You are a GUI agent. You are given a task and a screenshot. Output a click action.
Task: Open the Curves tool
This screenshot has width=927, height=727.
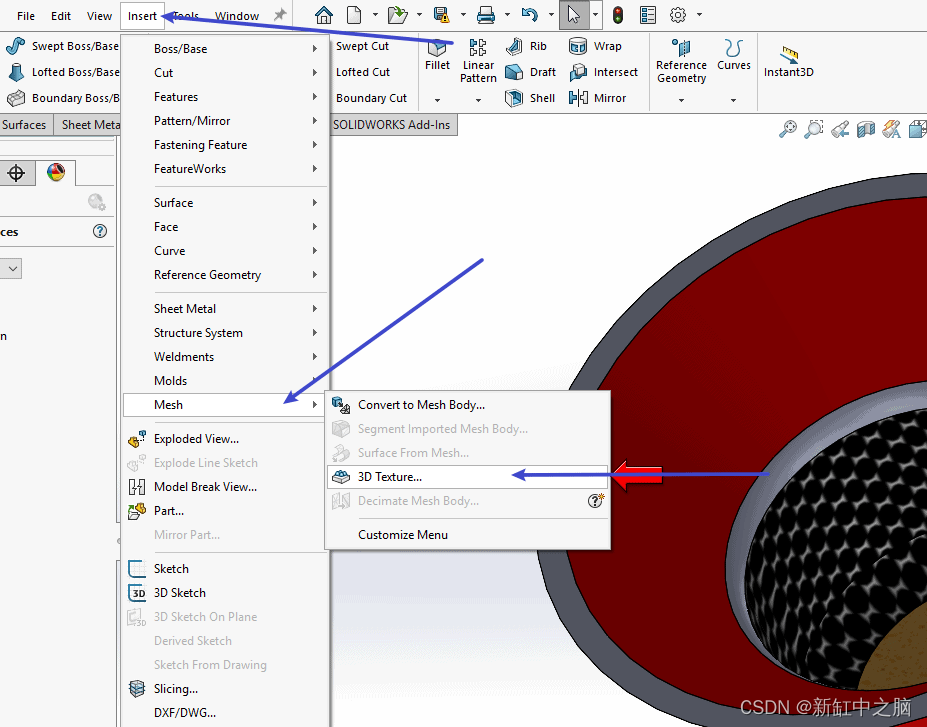(734, 55)
